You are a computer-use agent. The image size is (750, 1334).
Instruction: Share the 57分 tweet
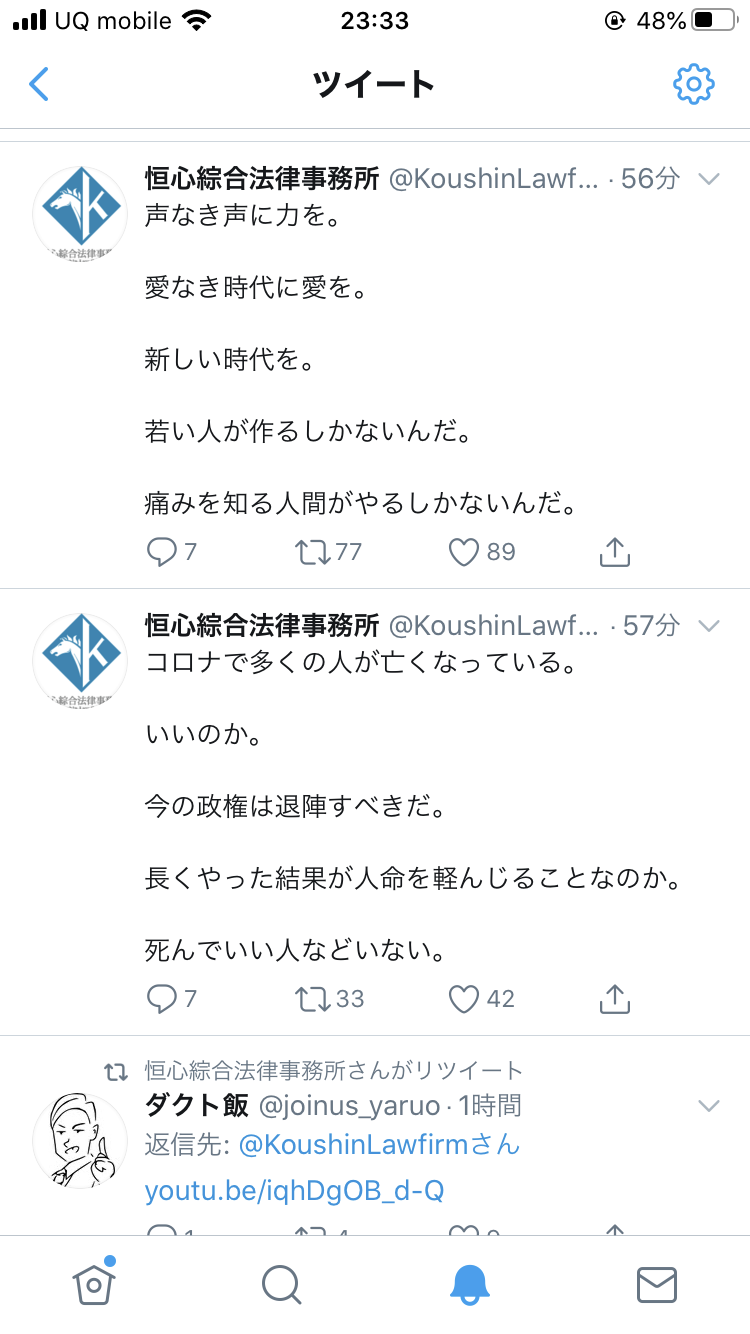pos(614,998)
